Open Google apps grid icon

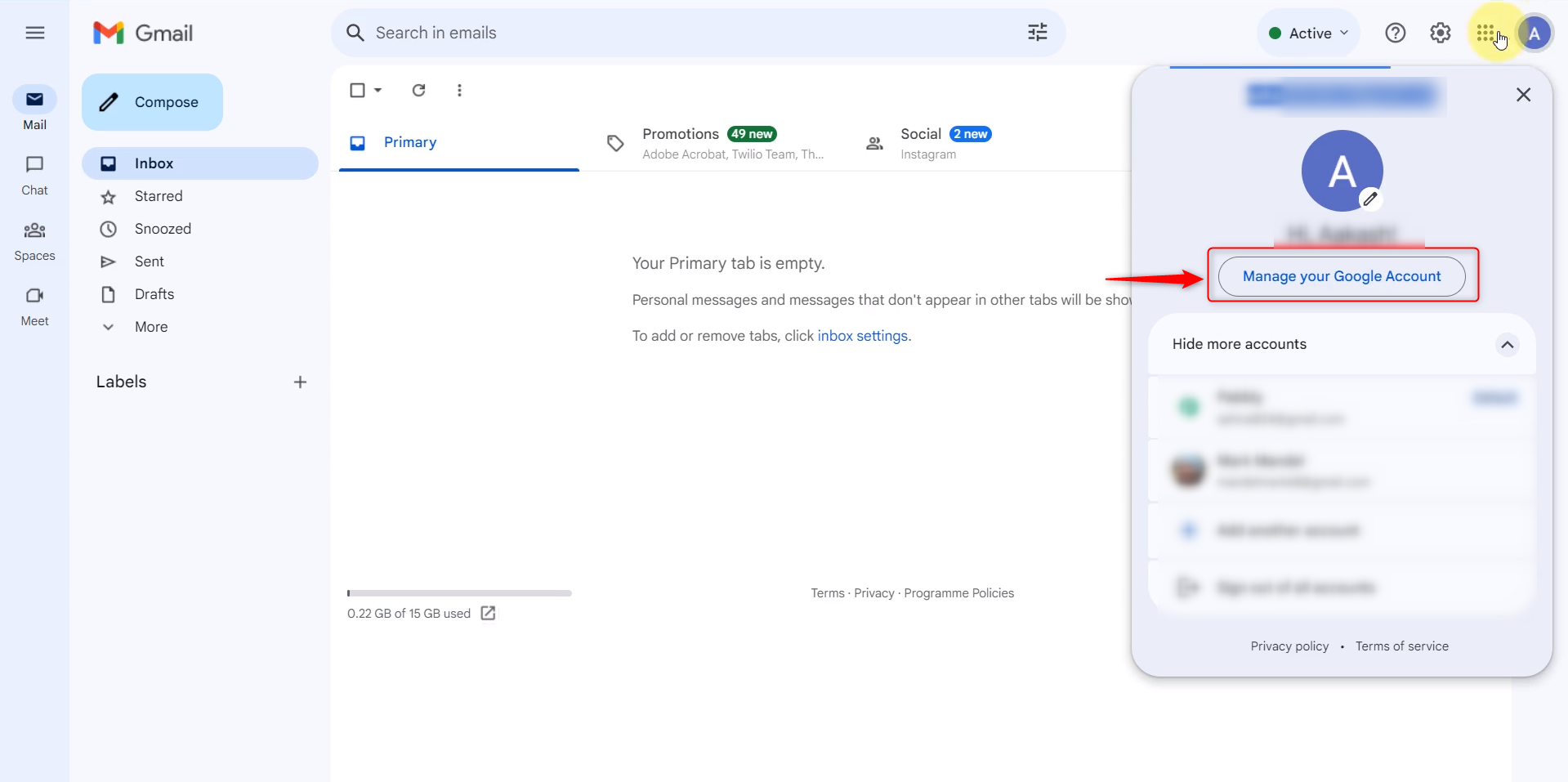tap(1485, 33)
